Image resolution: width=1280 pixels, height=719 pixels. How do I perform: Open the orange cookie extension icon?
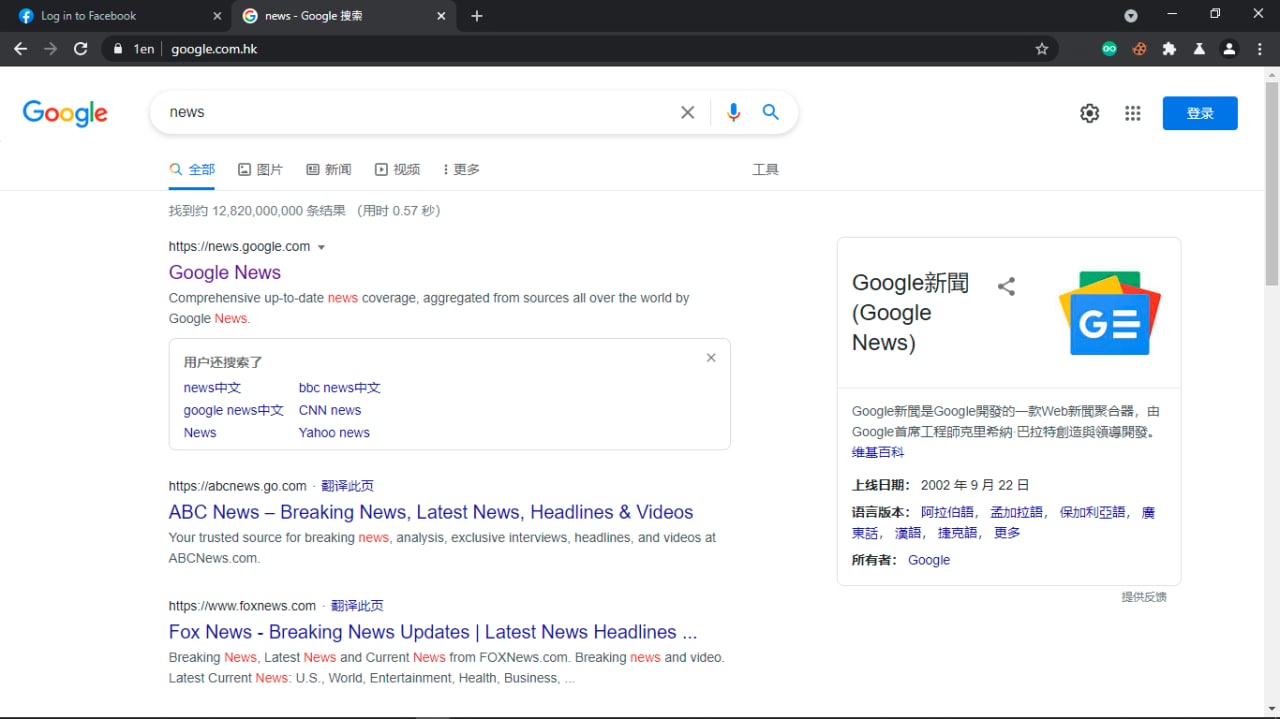pos(1139,49)
